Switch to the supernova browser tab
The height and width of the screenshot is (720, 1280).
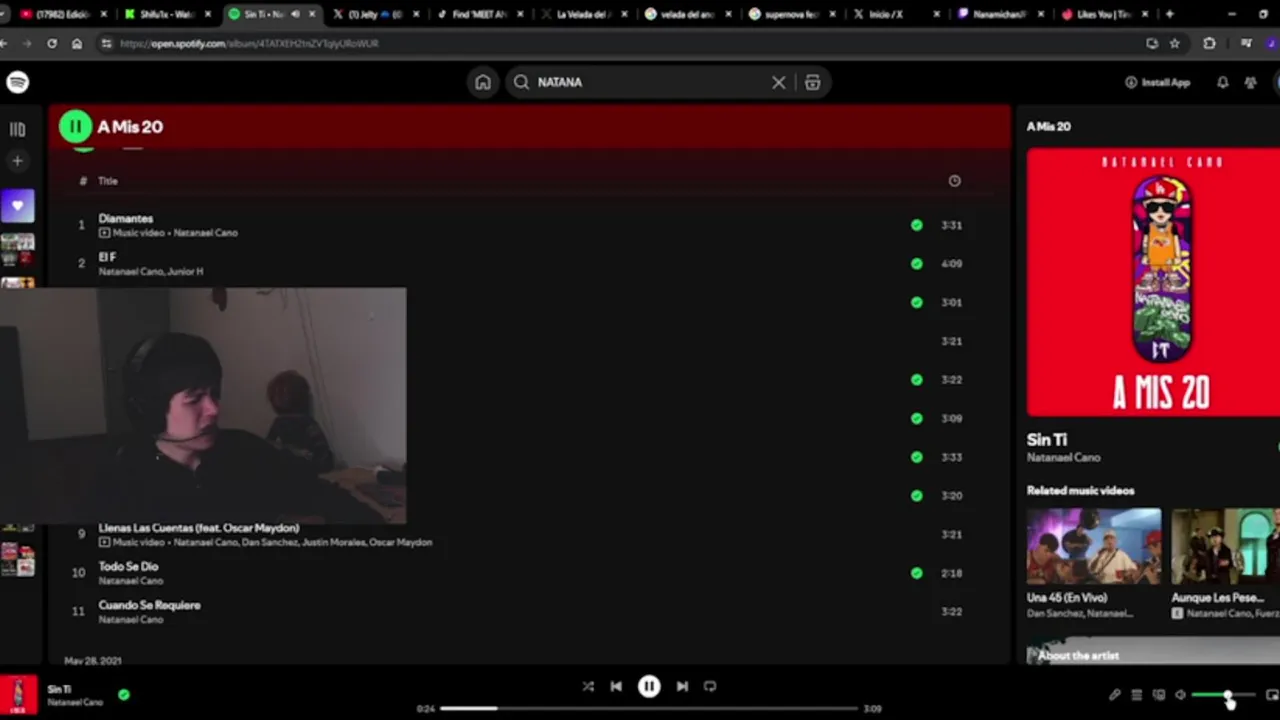click(790, 14)
